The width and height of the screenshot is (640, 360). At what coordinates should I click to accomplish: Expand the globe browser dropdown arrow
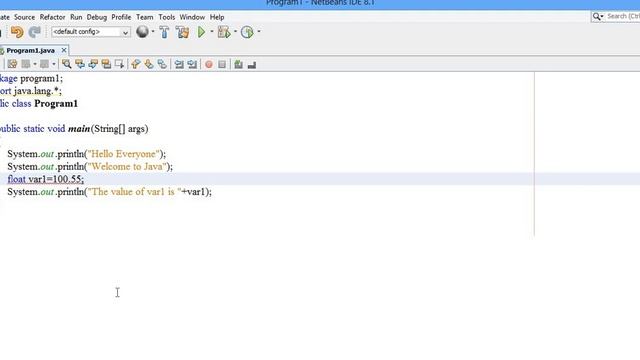(153, 31)
